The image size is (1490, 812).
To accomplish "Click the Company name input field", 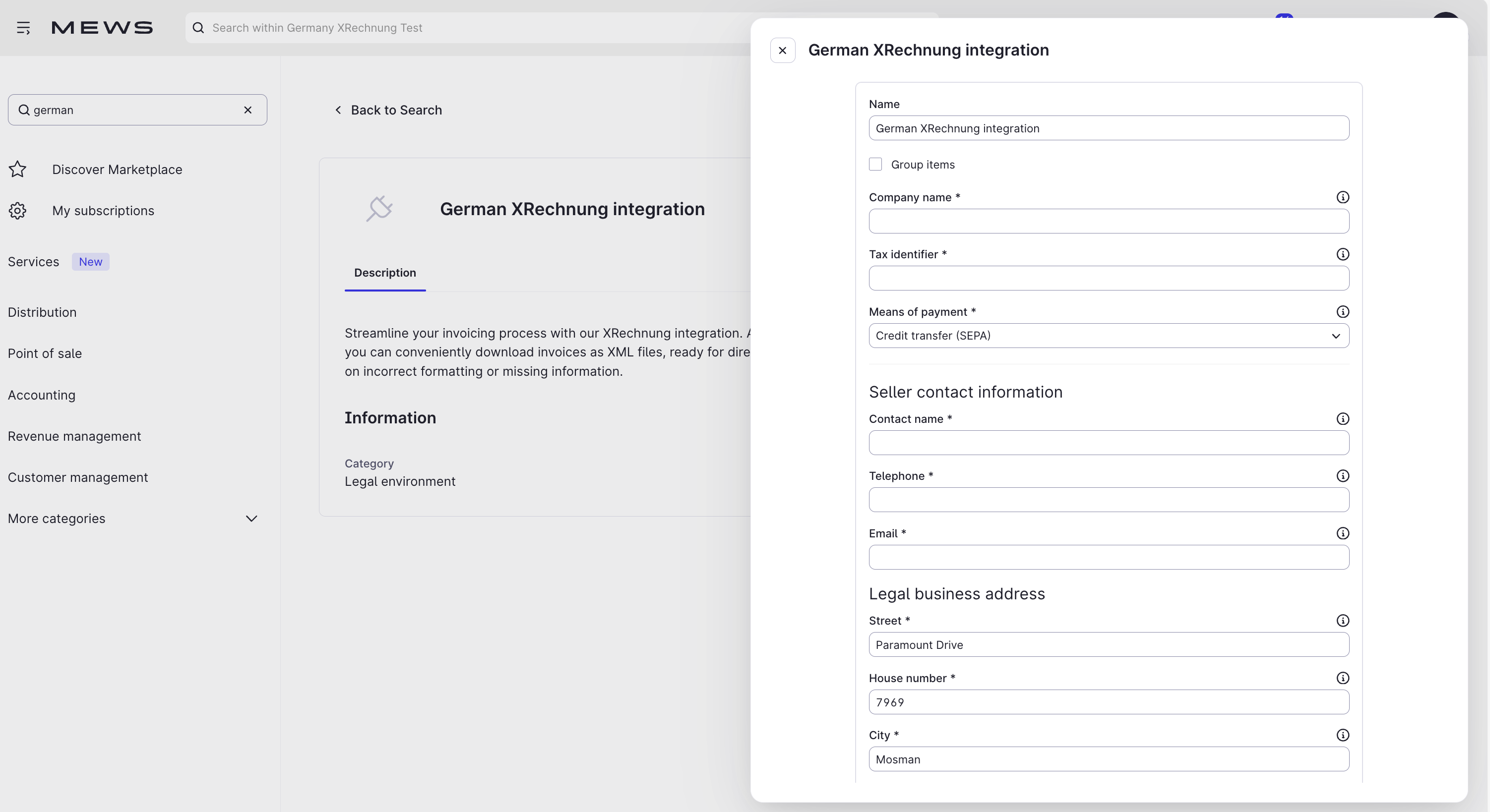I will pyautogui.click(x=1109, y=222).
